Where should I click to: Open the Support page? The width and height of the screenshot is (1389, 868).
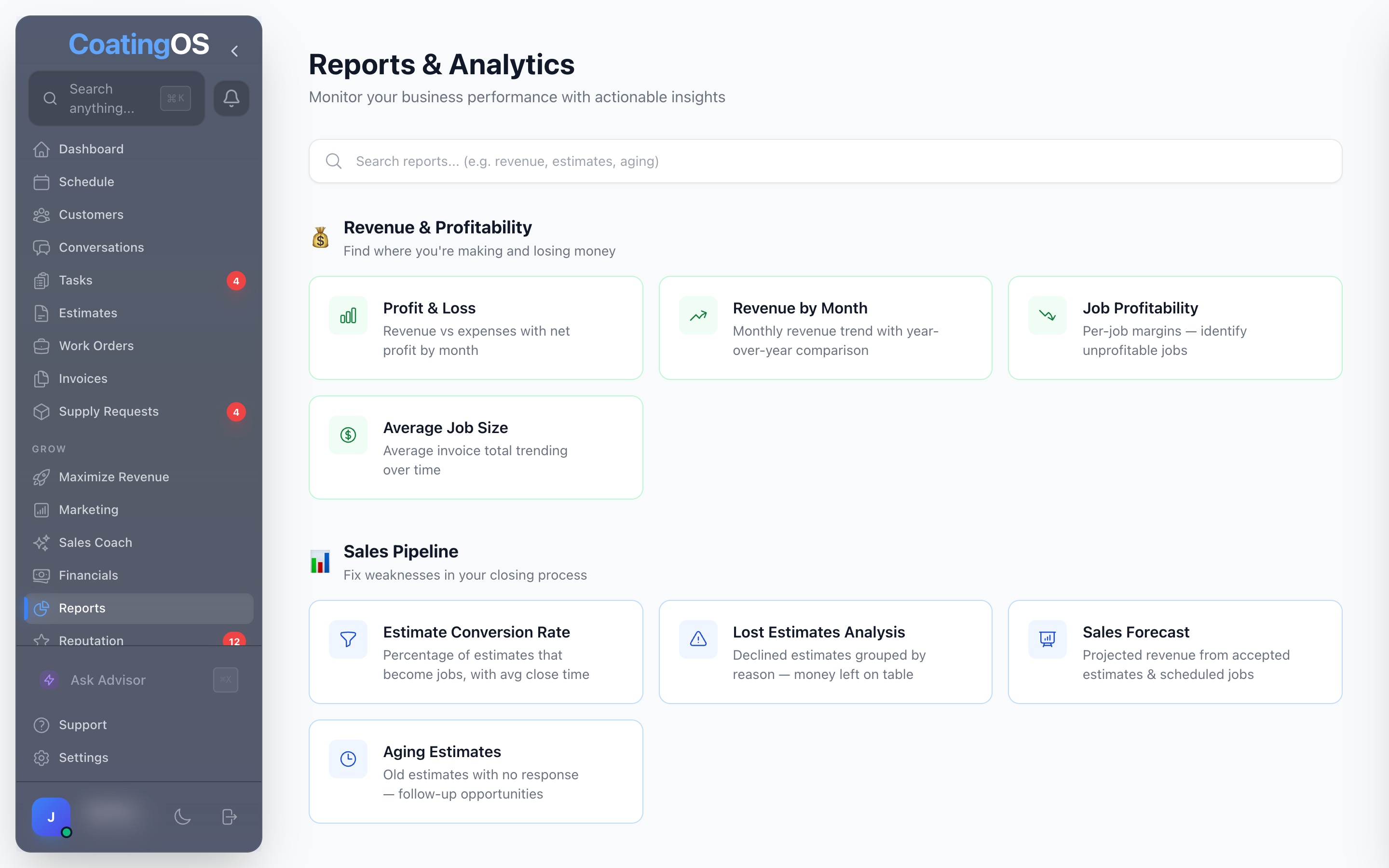point(138,725)
